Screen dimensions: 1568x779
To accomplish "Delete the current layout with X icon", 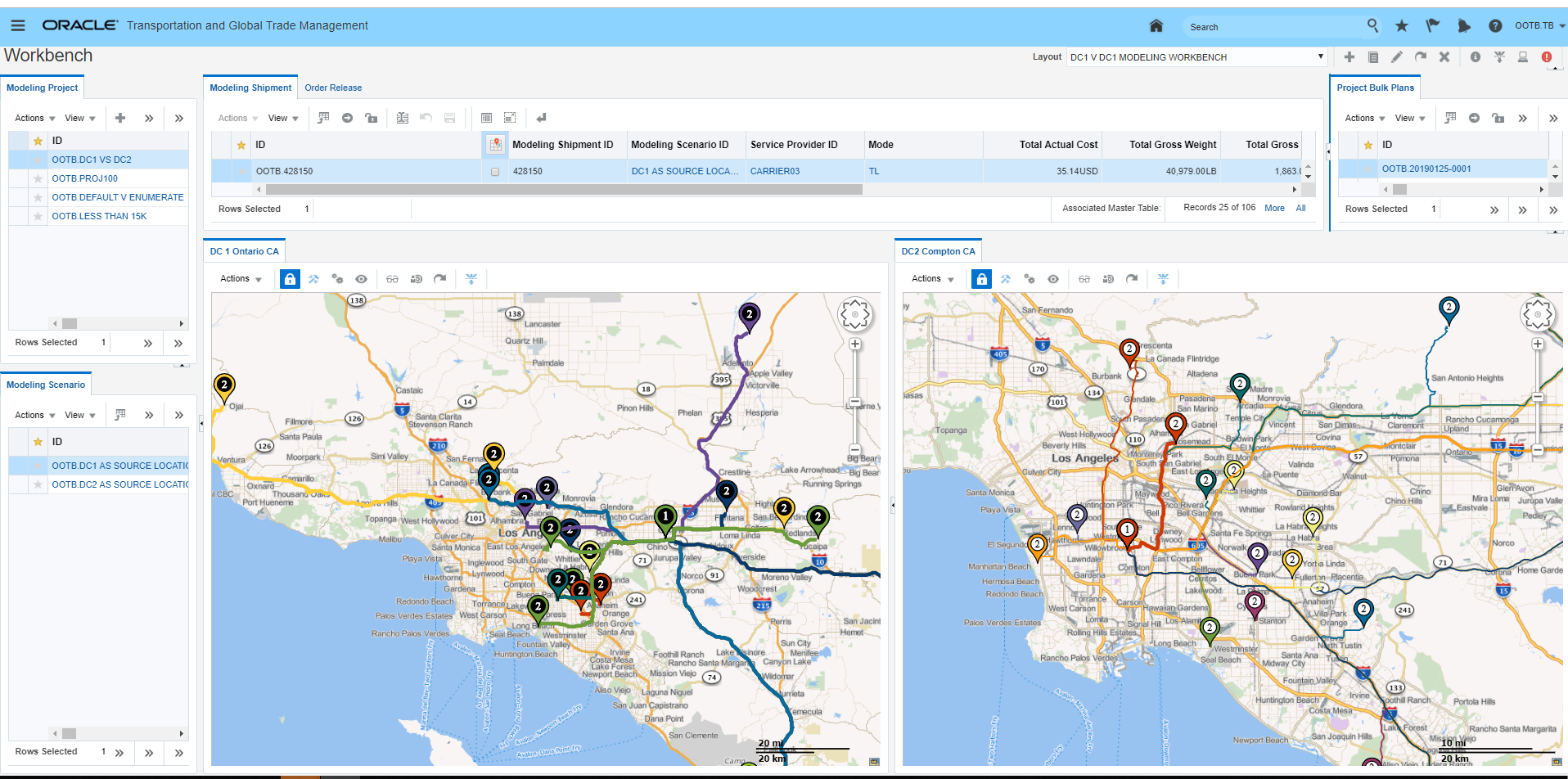I will (1444, 56).
